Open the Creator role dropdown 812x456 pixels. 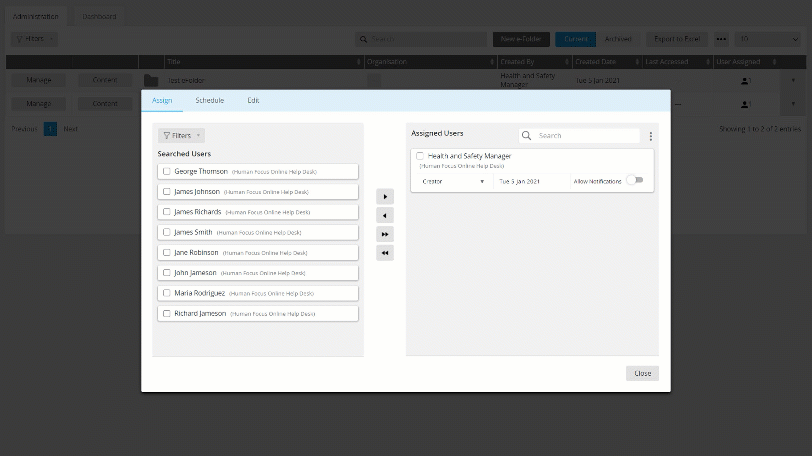click(x=453, y=182)
